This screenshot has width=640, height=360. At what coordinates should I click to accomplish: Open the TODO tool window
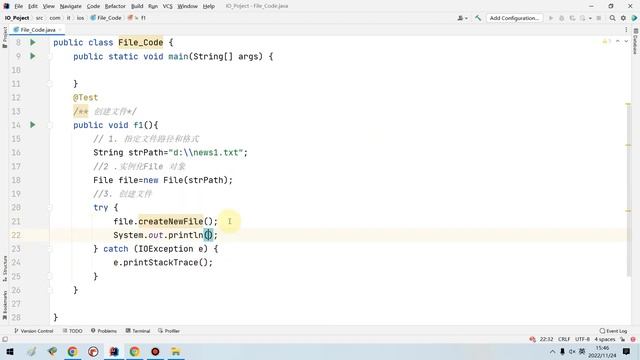click(x=73, y=331)
